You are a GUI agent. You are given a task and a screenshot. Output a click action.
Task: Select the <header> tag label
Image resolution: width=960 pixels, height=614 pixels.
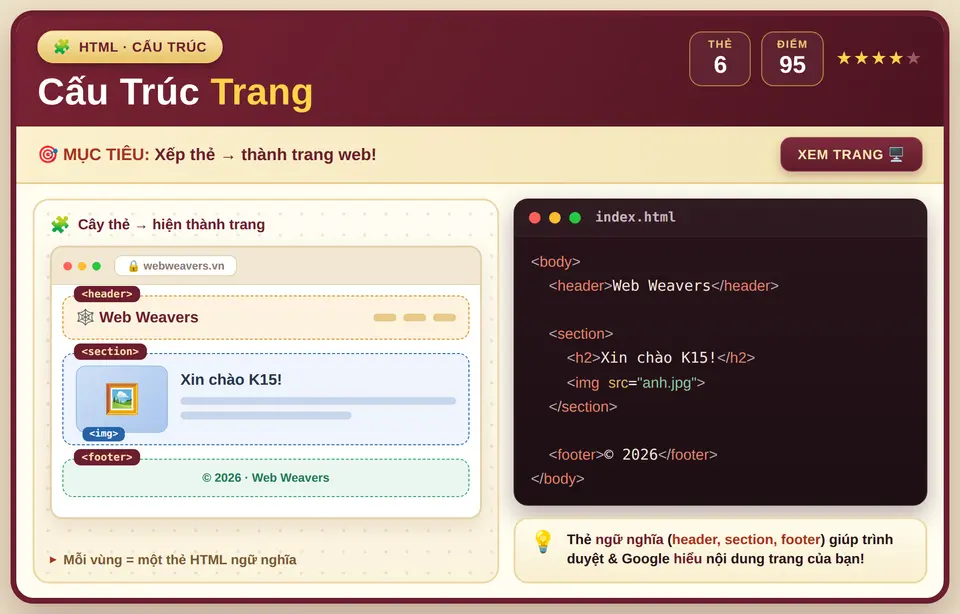pos(107,294)
